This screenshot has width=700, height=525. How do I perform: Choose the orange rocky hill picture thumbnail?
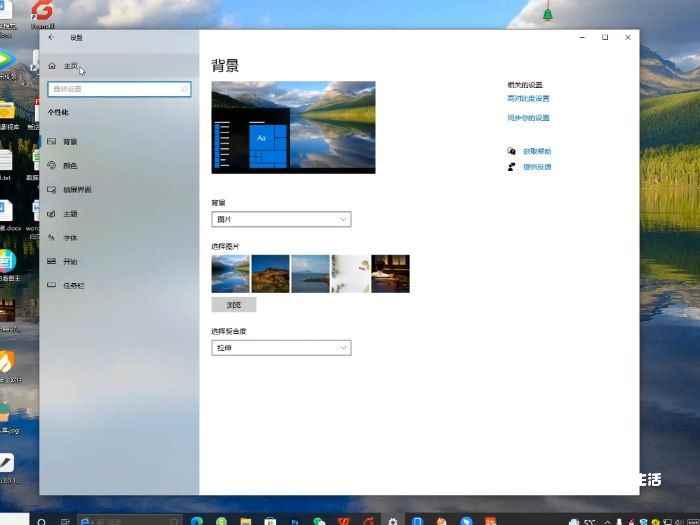pos(271,274)
